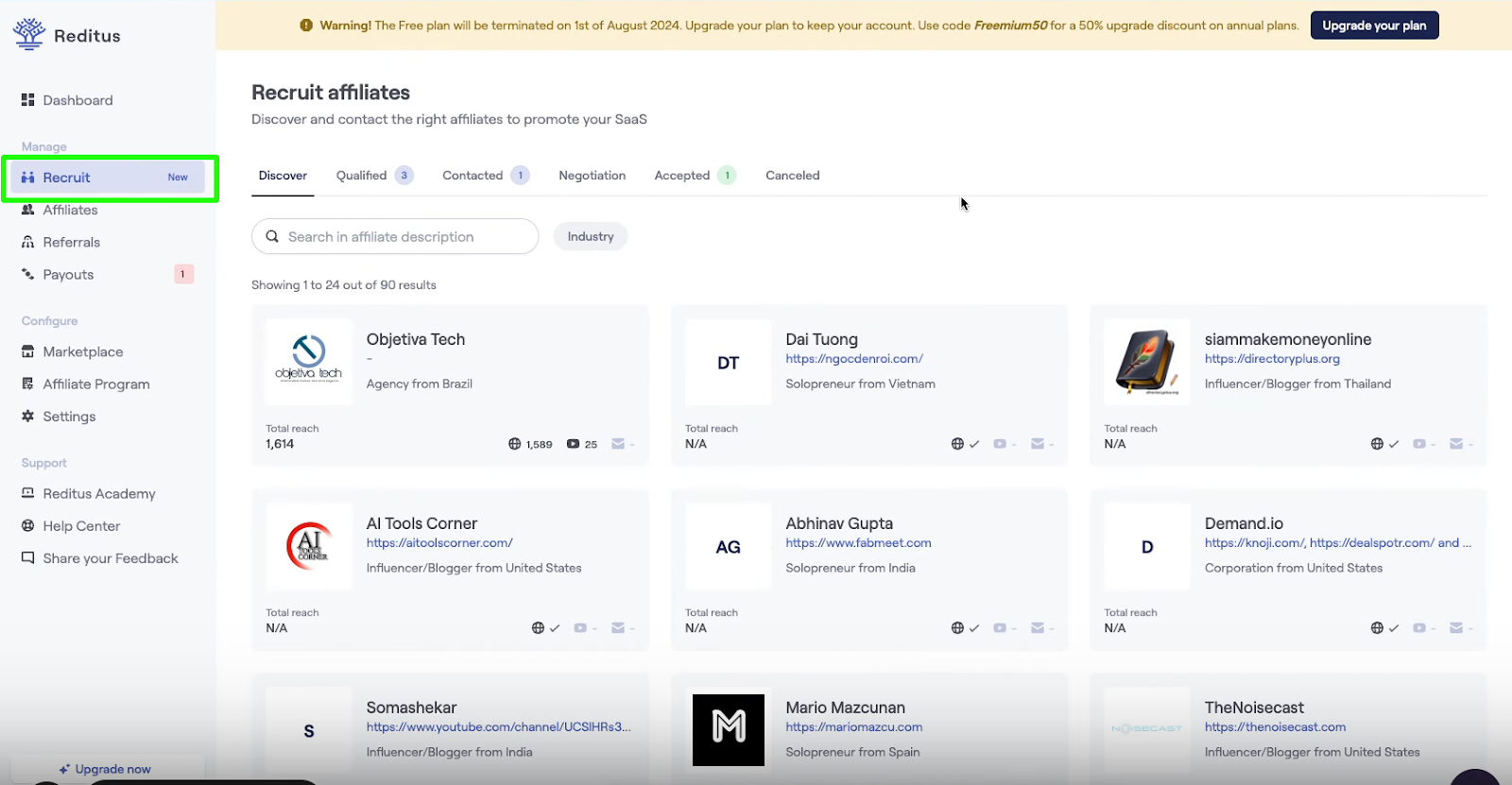The height and width of the screenshot is (785, 1512).
Task: Switch to the Contacted tab
Action: click(x=486, y=176)
